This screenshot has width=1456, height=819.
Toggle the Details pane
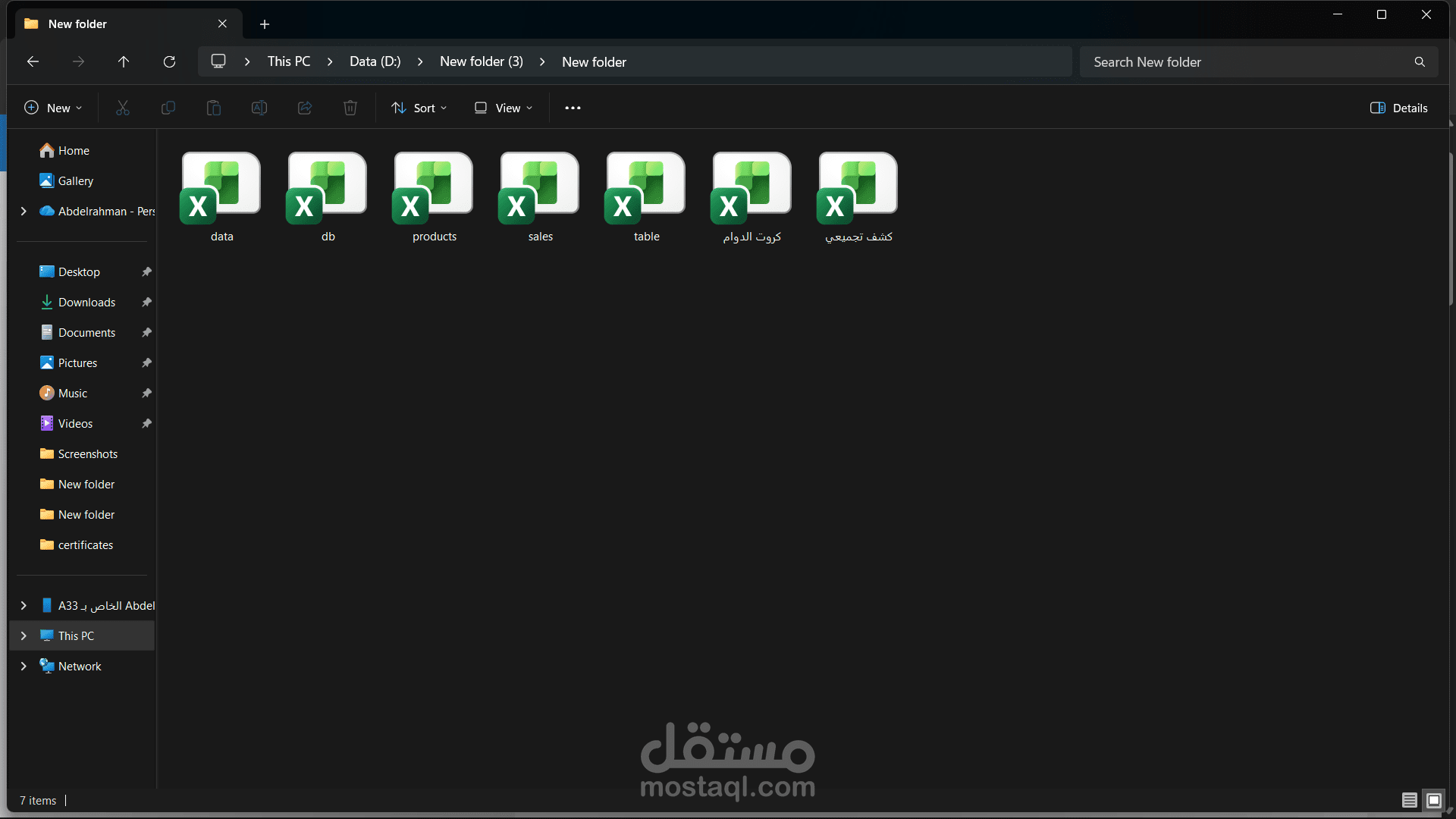click(1399, 108)
